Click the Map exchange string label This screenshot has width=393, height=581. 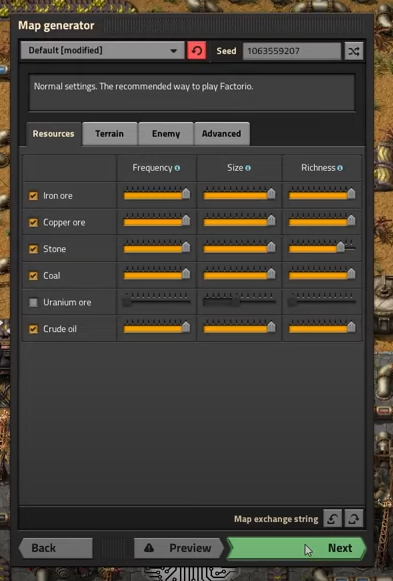[x=276, y=519]
